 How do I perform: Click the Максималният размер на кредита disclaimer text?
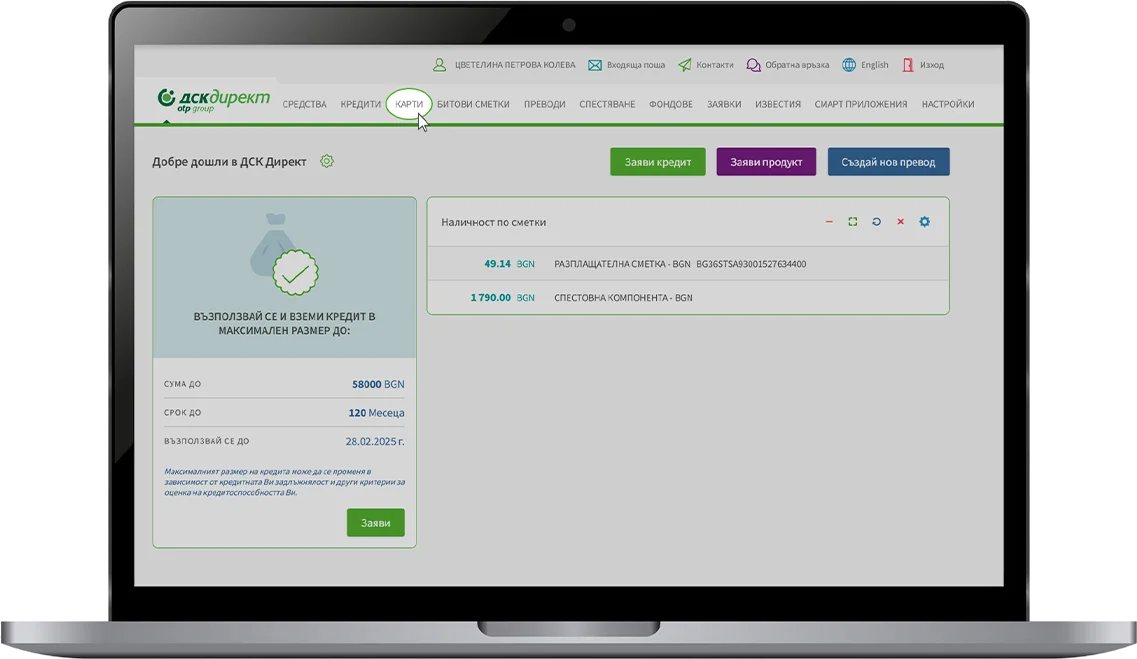[x=284, y=482]
